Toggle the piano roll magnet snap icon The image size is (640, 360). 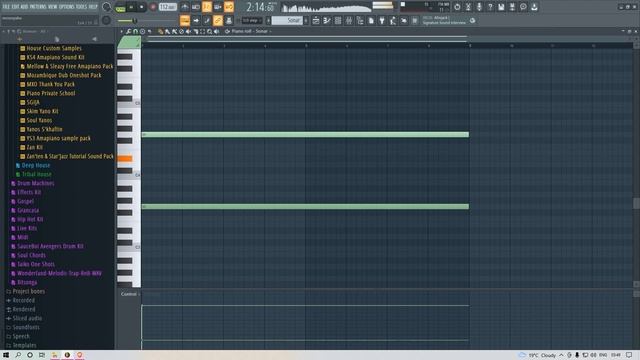[x=135, y=31]
